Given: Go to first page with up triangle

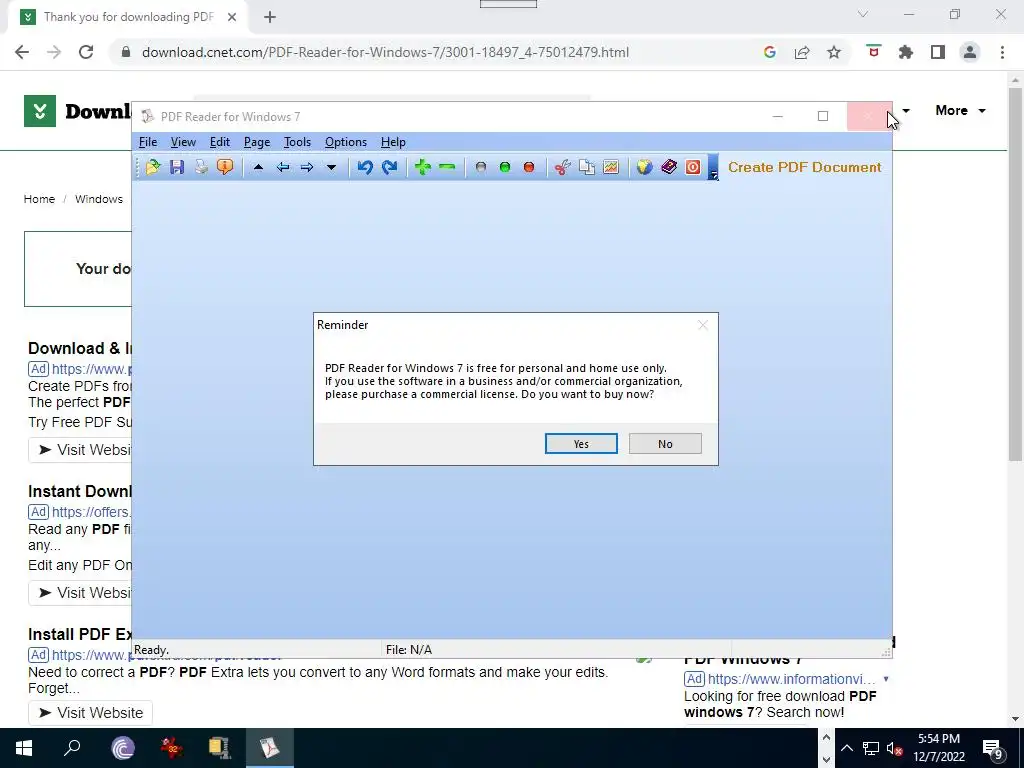Looking at the screenshot, I should 258,167.
